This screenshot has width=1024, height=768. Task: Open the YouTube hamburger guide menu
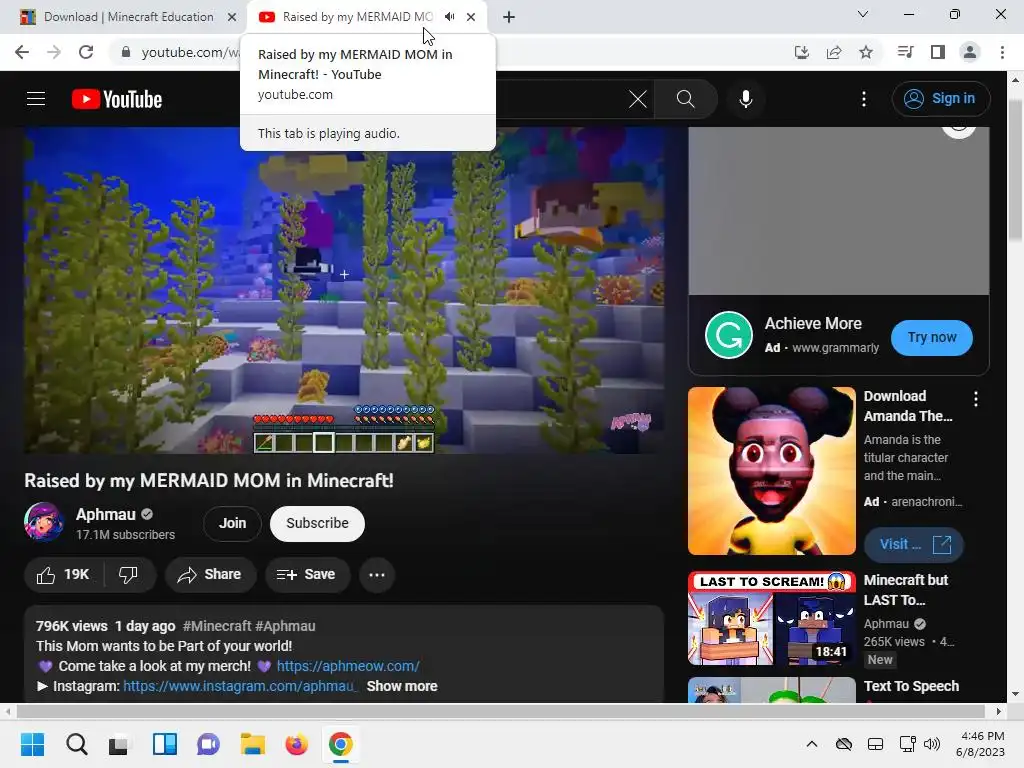(36, 99)
